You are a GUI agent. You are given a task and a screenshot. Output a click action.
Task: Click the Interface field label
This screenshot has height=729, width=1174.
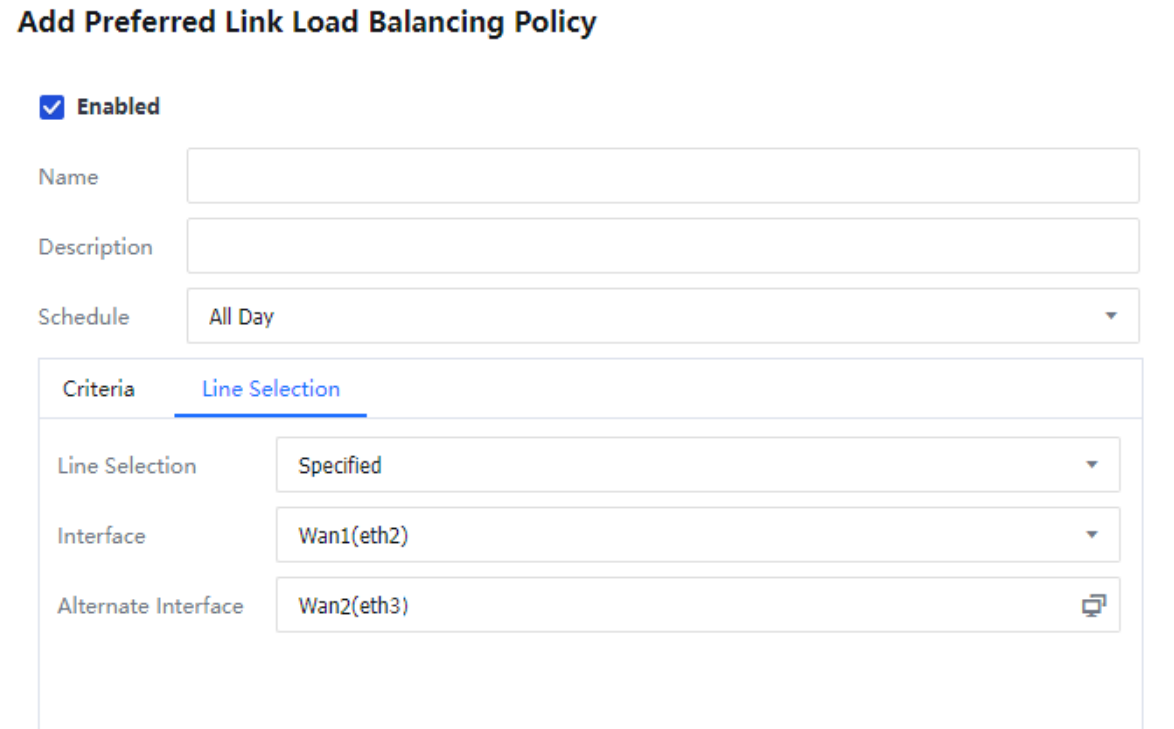click(101, 536)
